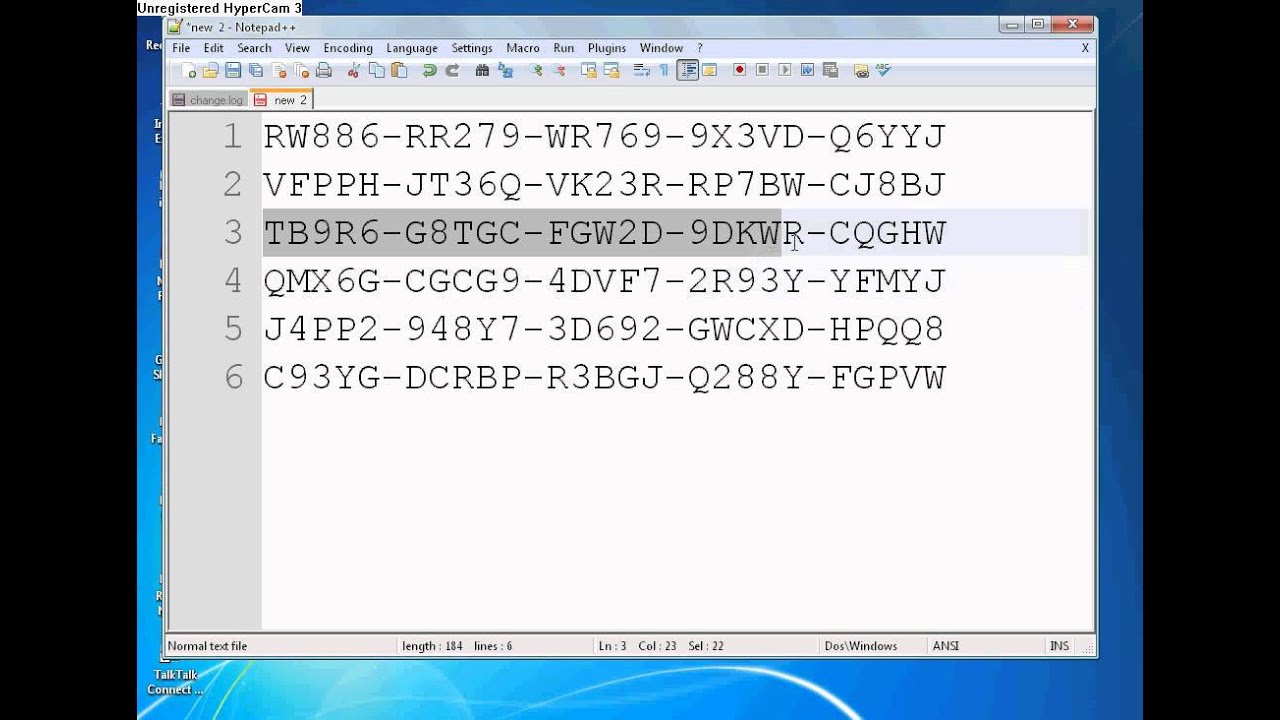Click line starting with VFPPH-JT36Q
Viewport: 1280px width, 720px height.
(x=604, y=185)
